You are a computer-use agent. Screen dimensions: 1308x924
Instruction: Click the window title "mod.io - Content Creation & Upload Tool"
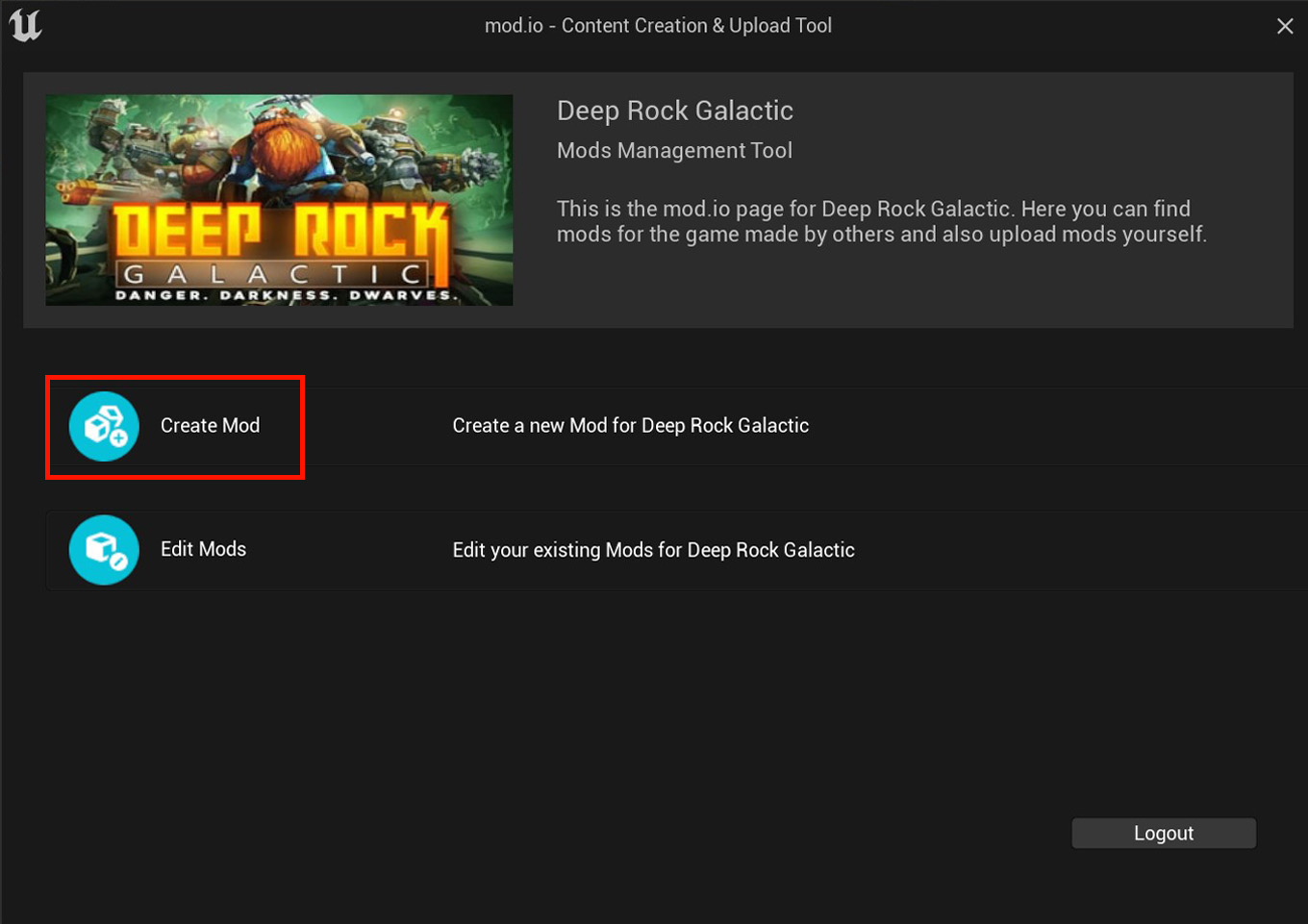pyautogui.click(x=658, y=26)
